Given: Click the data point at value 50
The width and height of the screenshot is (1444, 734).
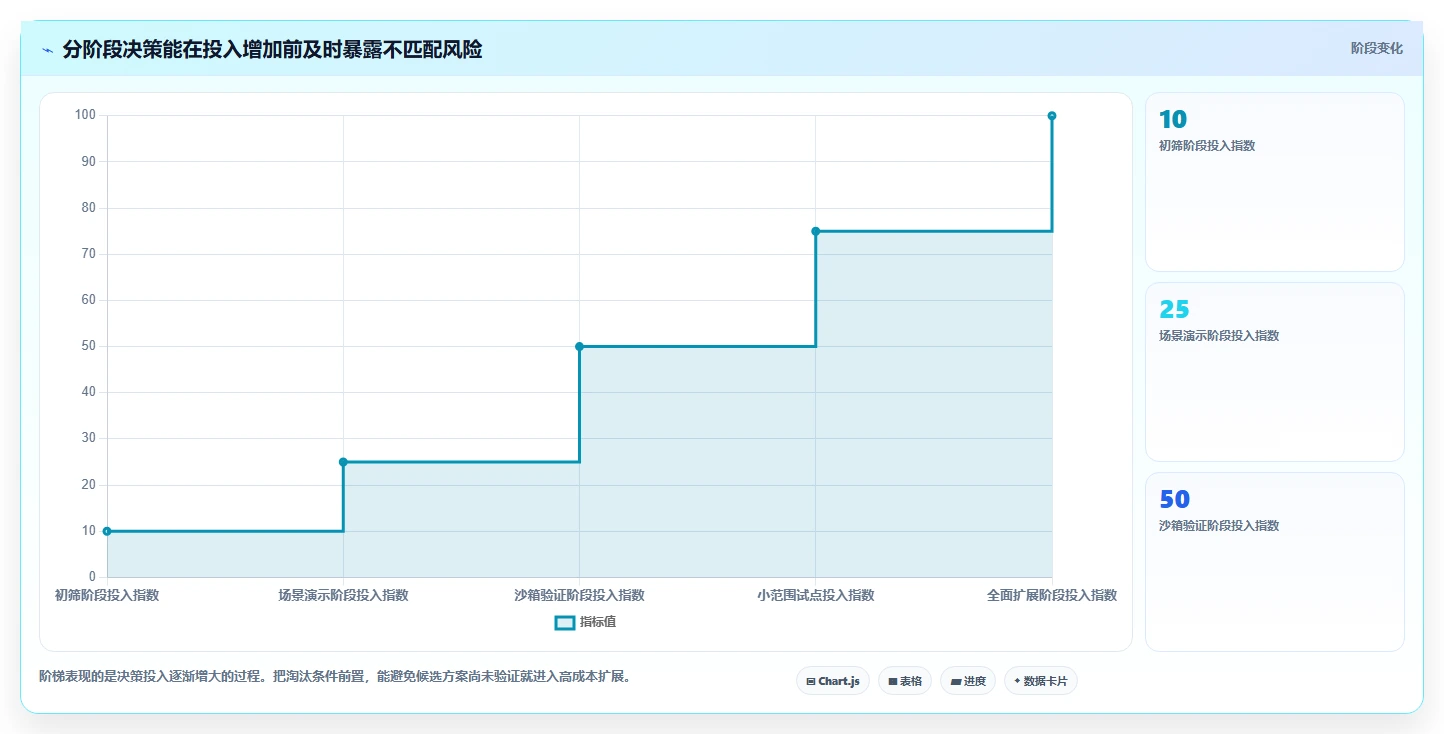Looking at the screenshot, I should pos(579,346).
